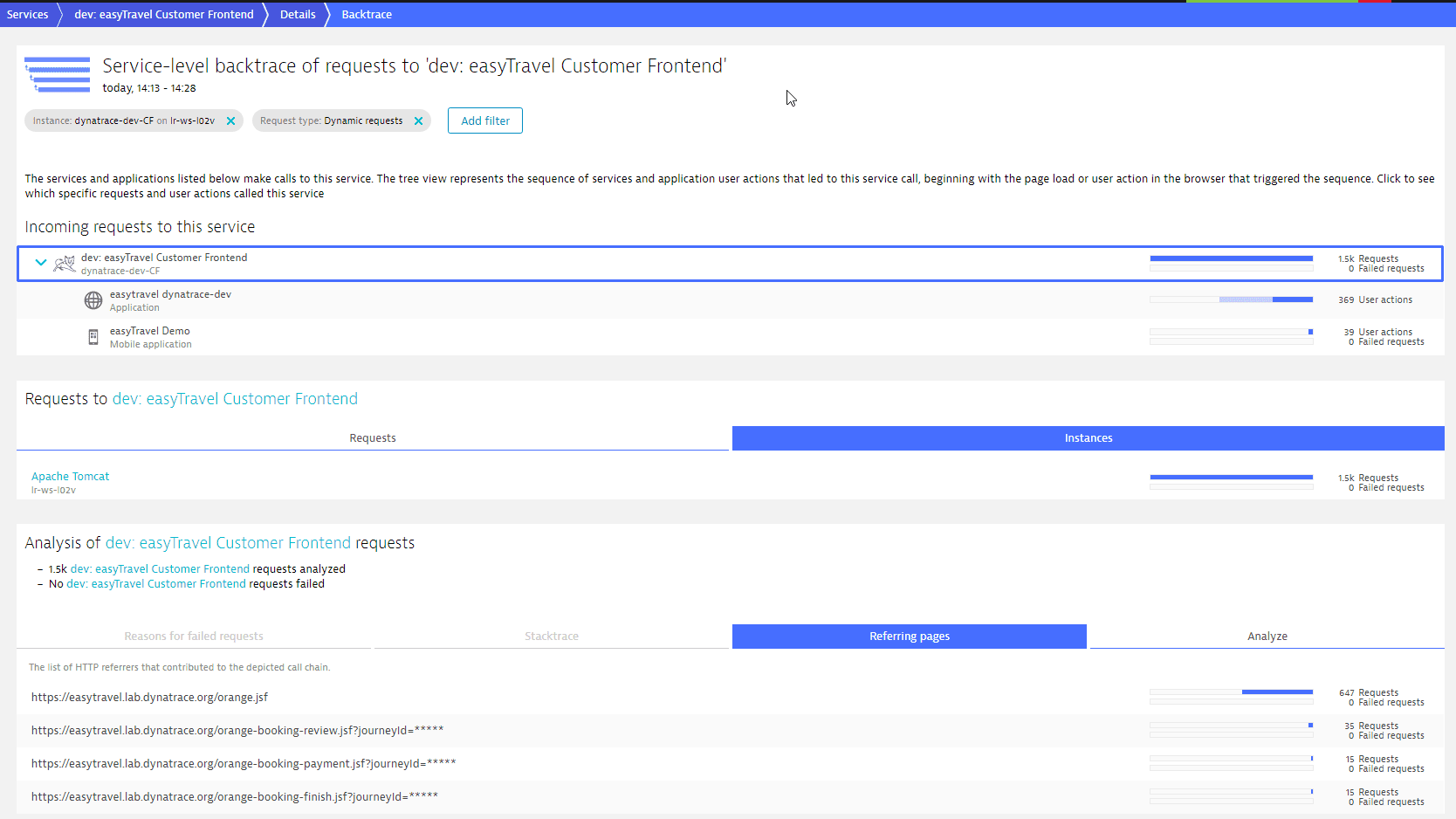
Task: Click the Incoming requests to this service heading
Action: pos(140,227)
